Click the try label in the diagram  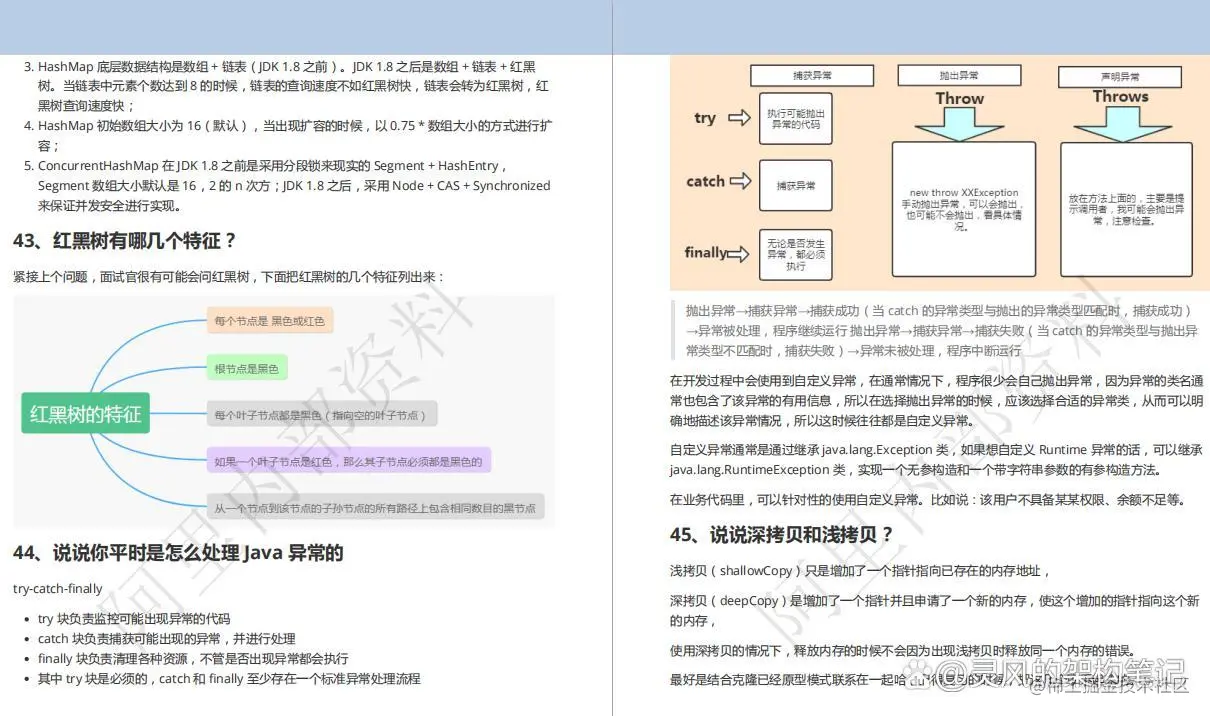[x=705, y=118]
